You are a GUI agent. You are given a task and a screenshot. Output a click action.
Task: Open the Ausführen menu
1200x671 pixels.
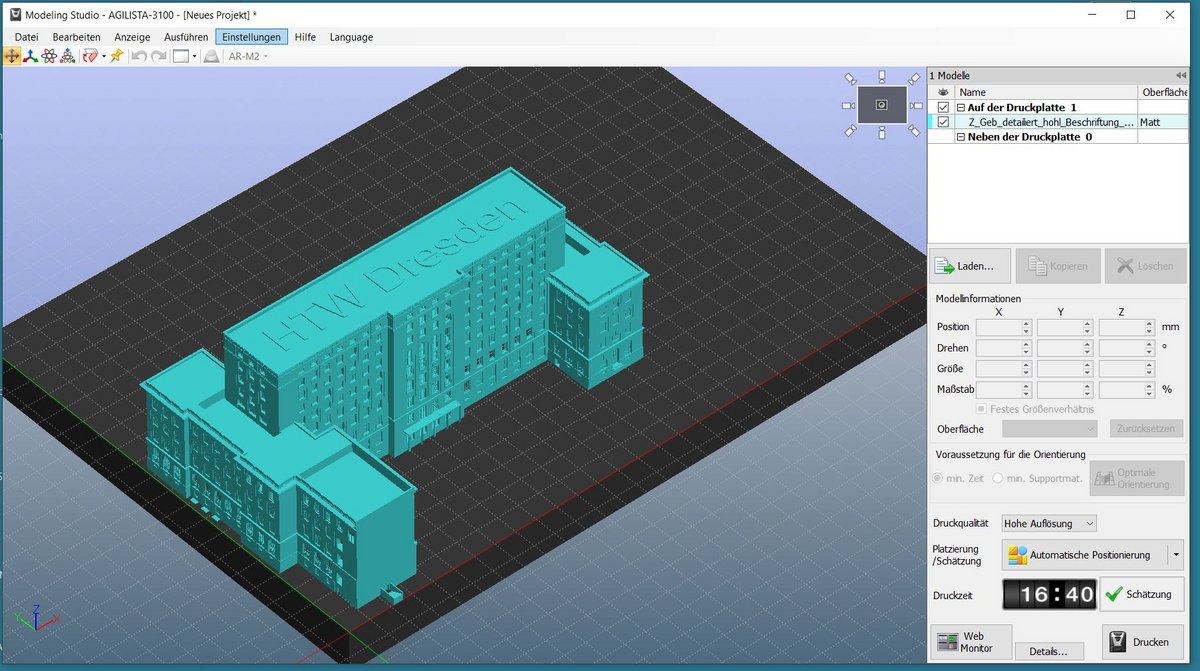[x=186, y=37]
